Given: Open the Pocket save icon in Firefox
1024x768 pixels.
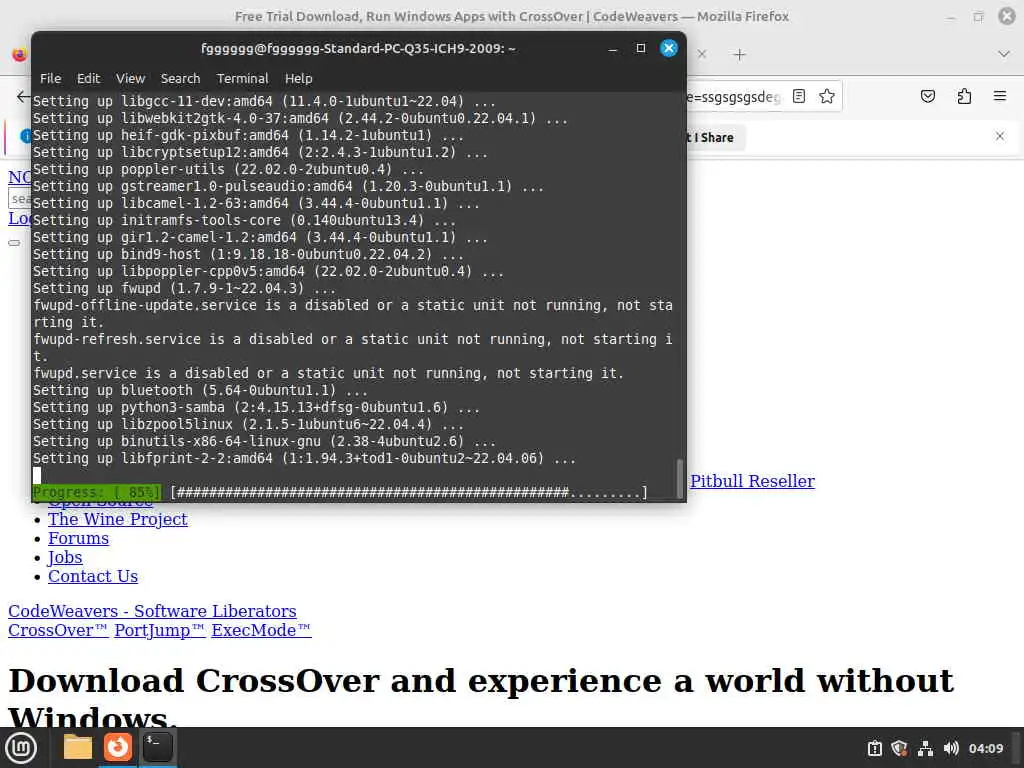Looking at the screenshot, I should coord(927,96).
